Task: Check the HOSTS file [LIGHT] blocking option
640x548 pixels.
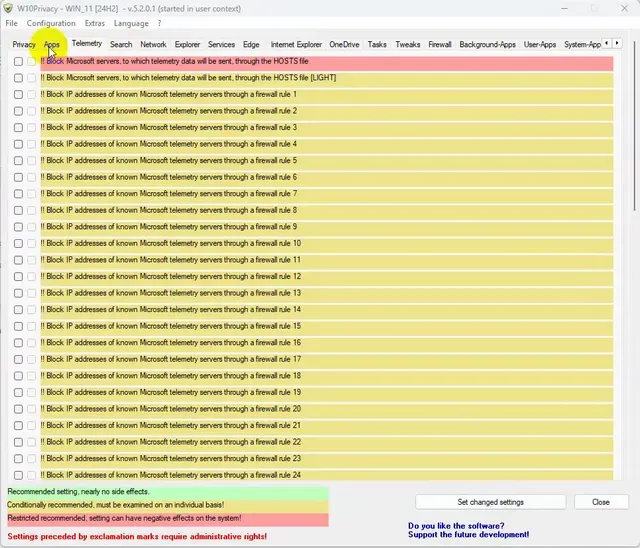Action: coord(18,78)
